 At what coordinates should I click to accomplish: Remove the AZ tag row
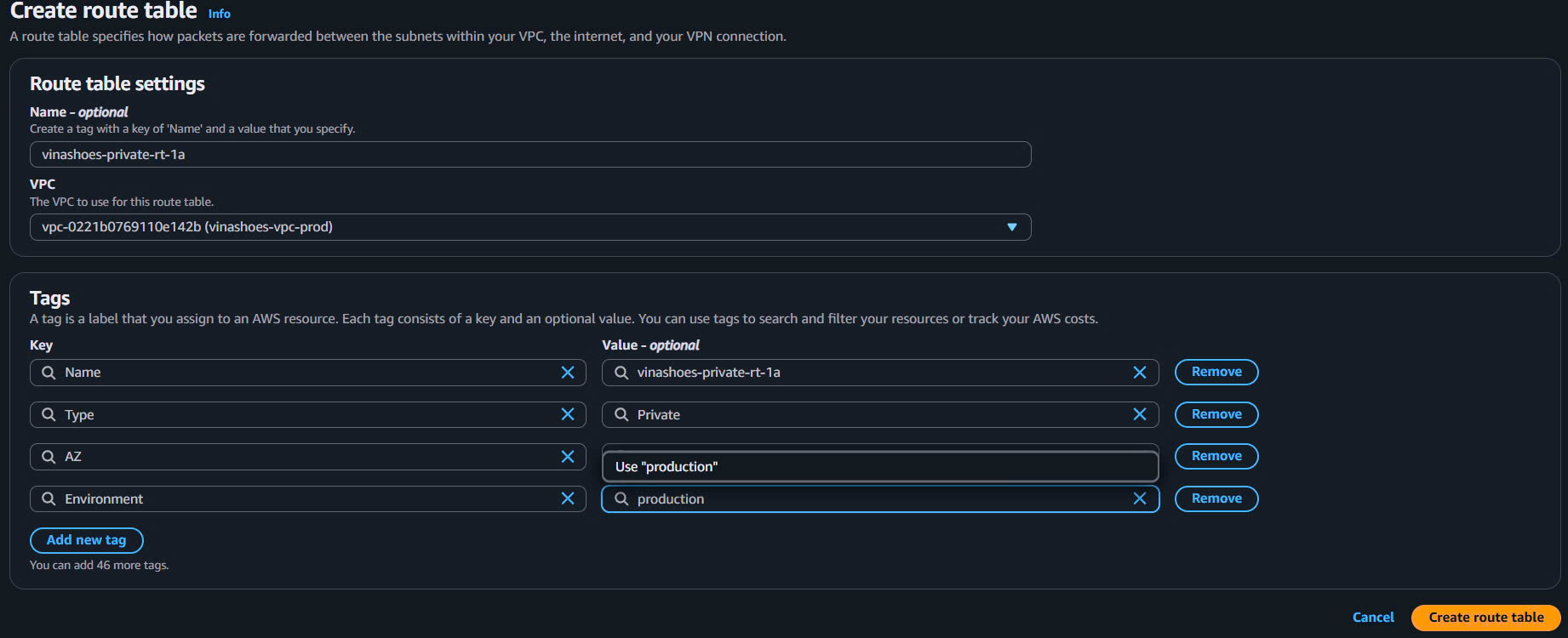tap(1216, 456)
